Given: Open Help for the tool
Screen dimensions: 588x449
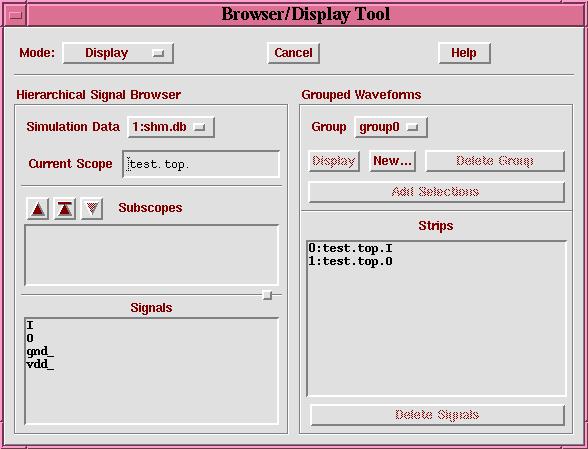Looking at the screenshot, I should click(x=464, y=53).
